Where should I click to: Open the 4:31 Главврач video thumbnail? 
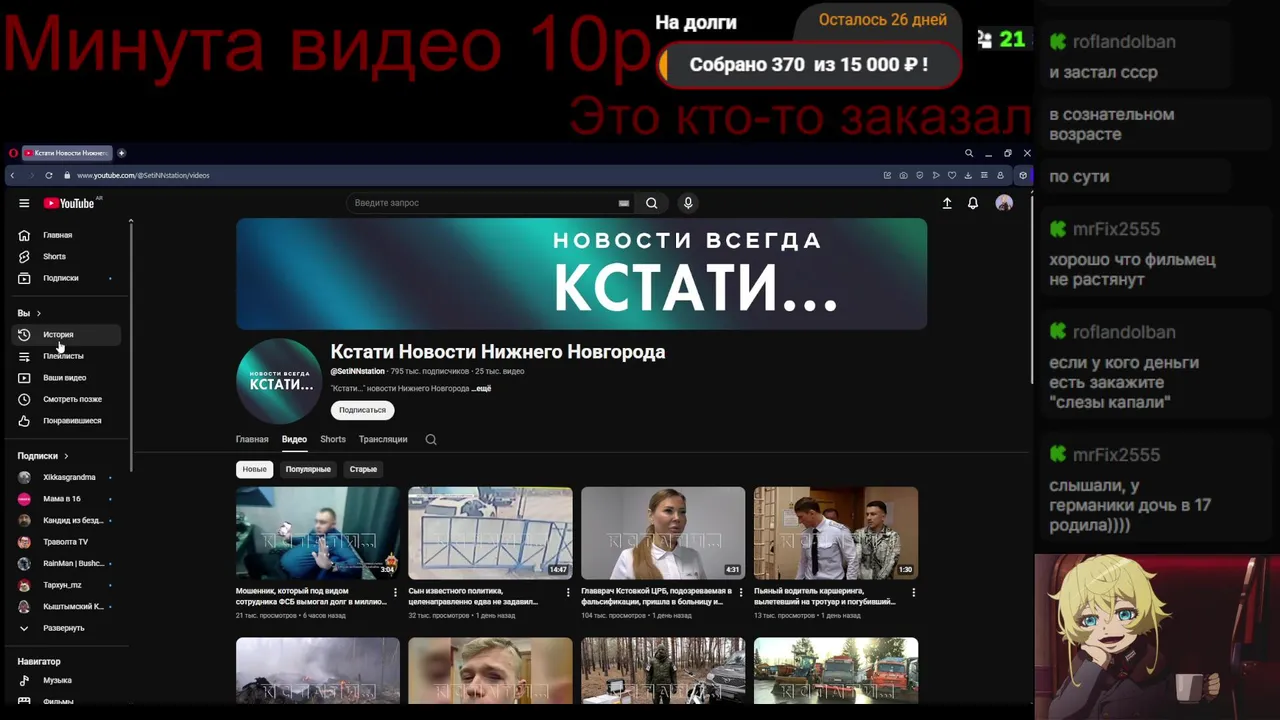pos(663,533)
